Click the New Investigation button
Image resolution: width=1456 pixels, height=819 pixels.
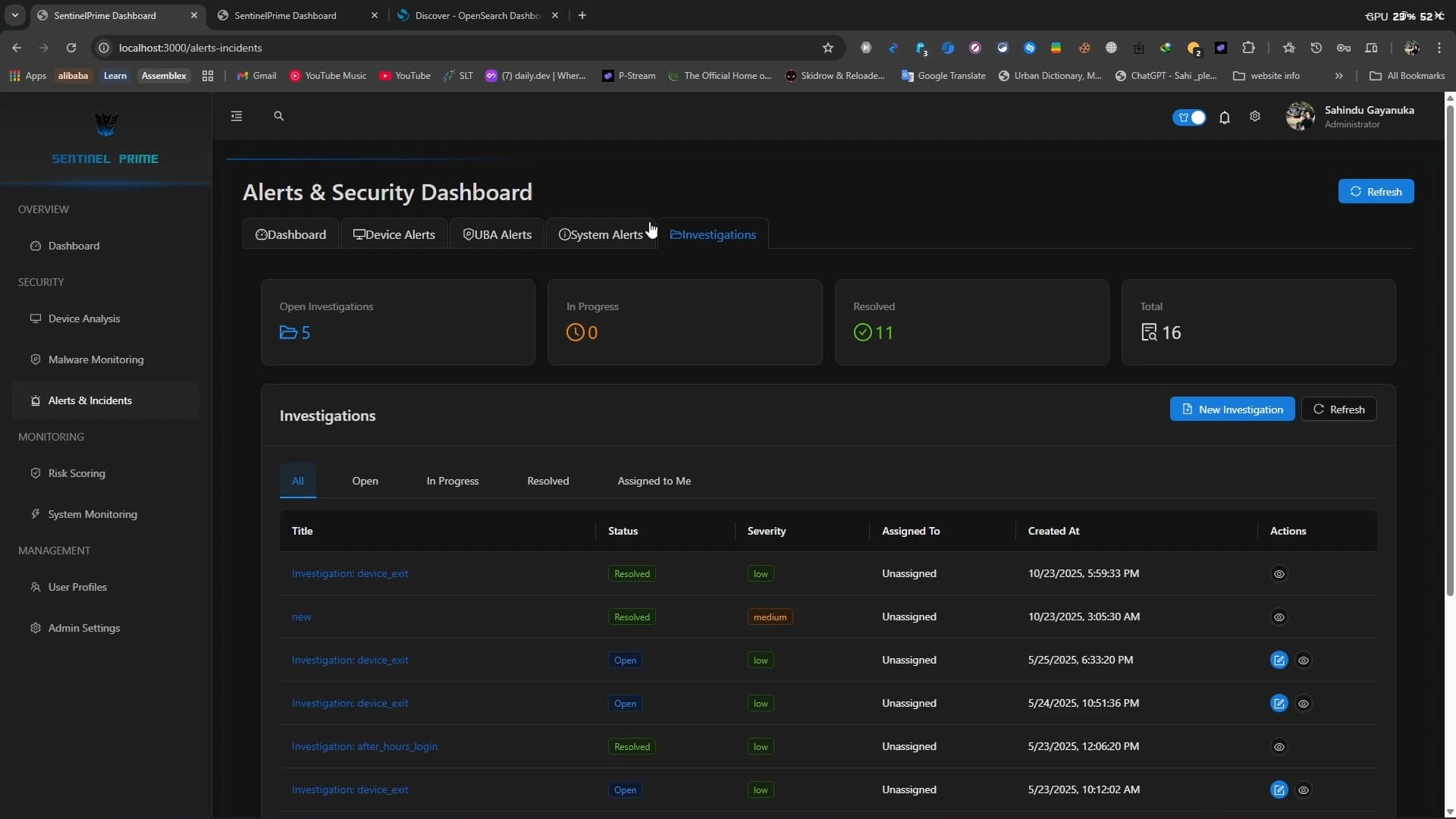(1232, 409)
